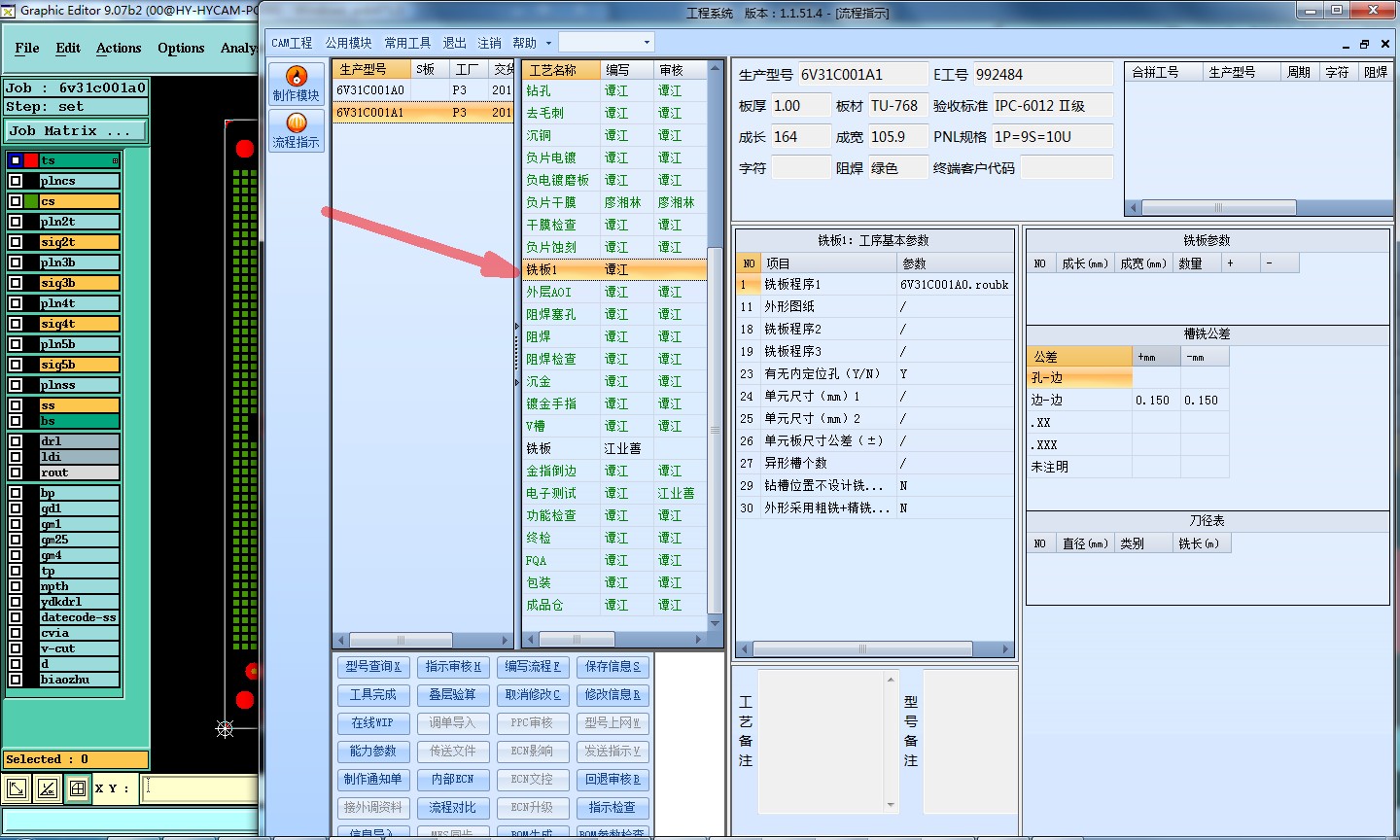Screen dimensions: 1400x840
Task: Toggle visibility box of drl layer
Action: click(16, 441)
